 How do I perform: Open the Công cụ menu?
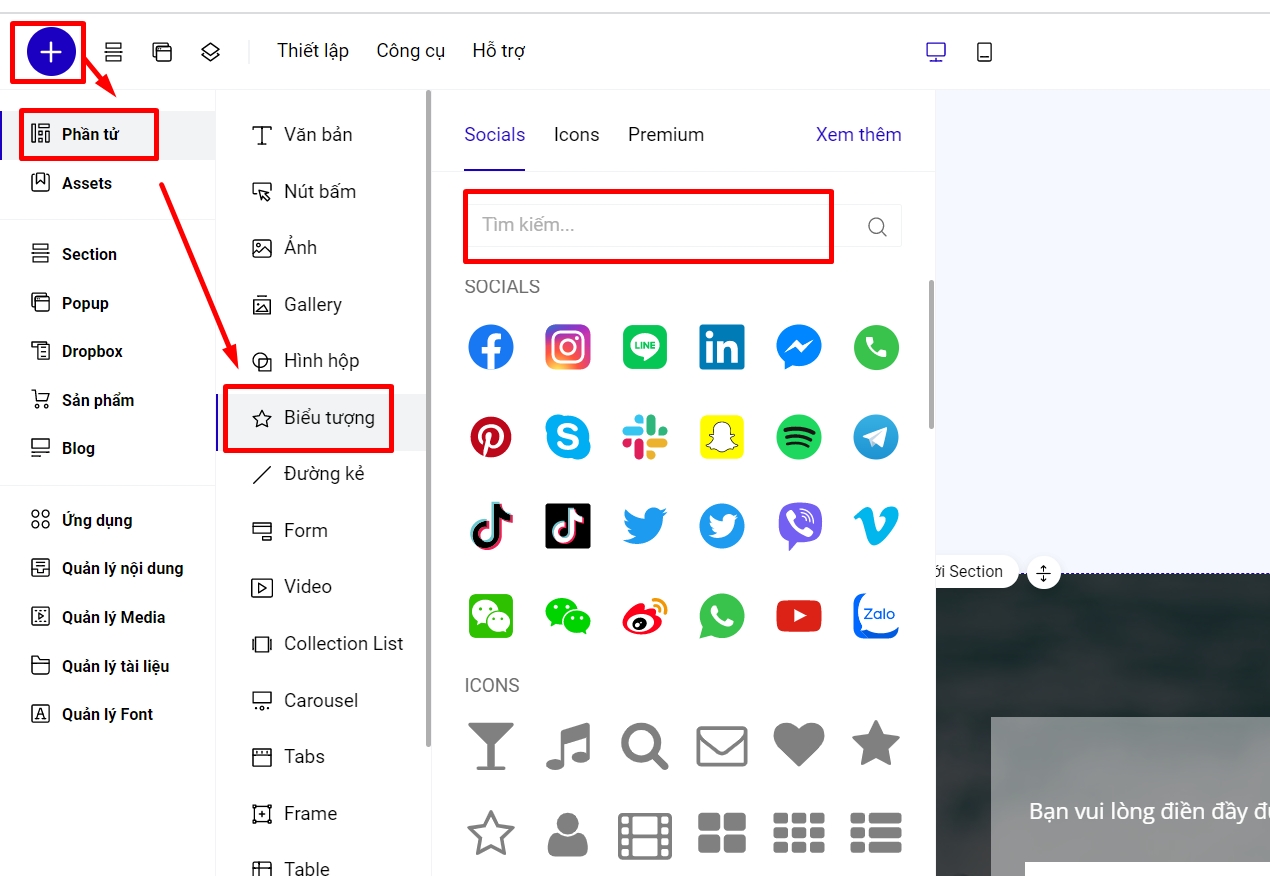coord(410,51)
